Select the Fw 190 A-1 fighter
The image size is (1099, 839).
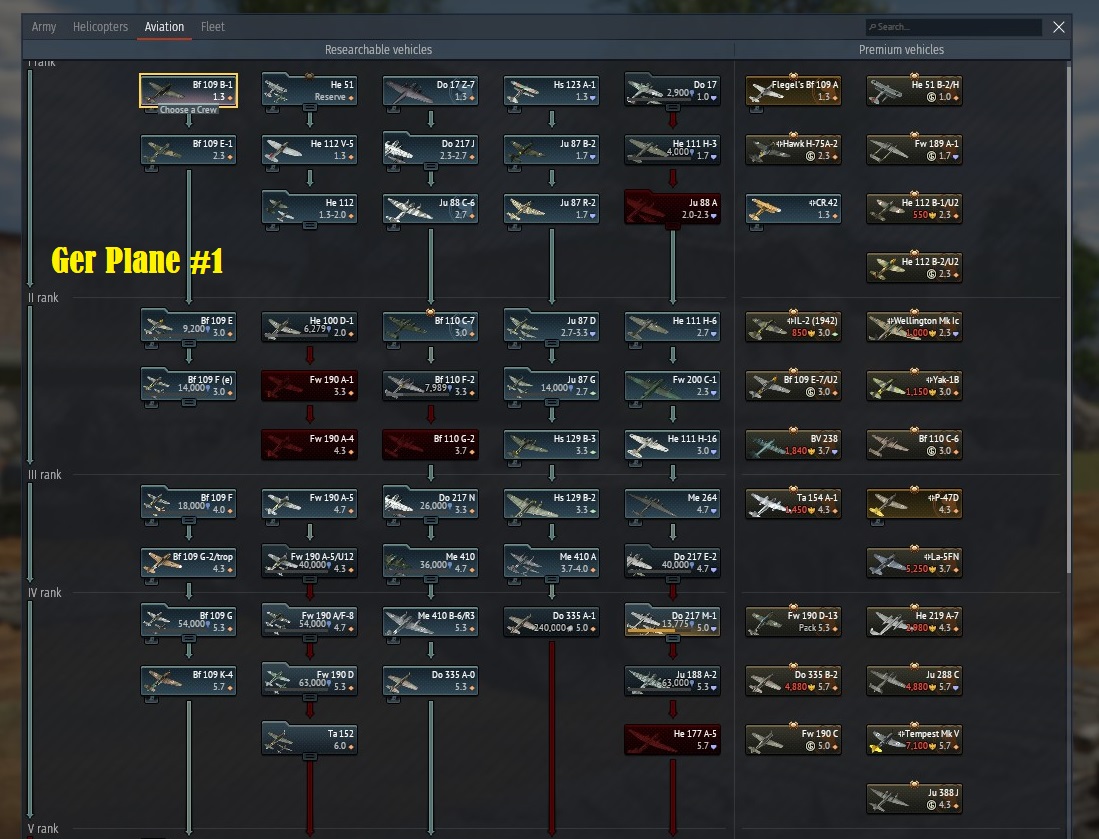click(309, 385)
